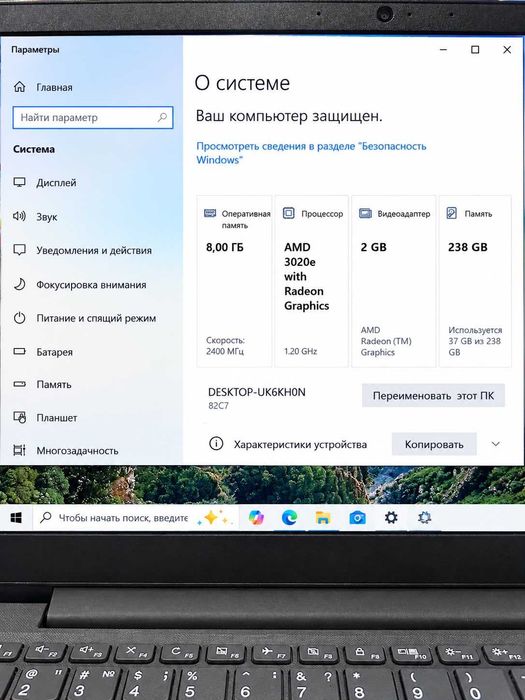Click the Питание и спящий режим power icon
The height and width of the screenshot is (700, 525).
tap(19, 318)
